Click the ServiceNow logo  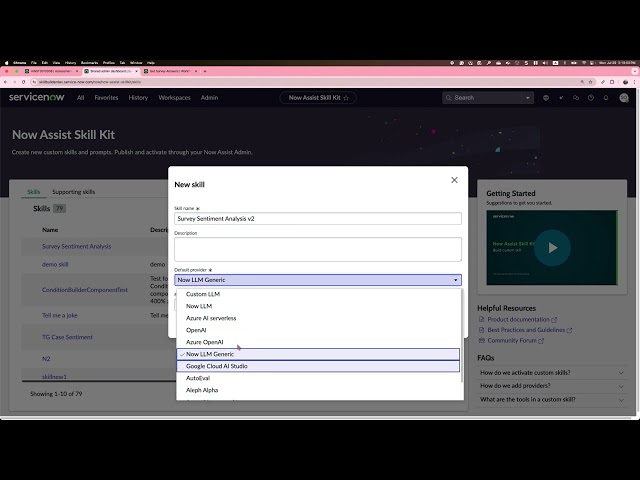click(x=37, y=97)
